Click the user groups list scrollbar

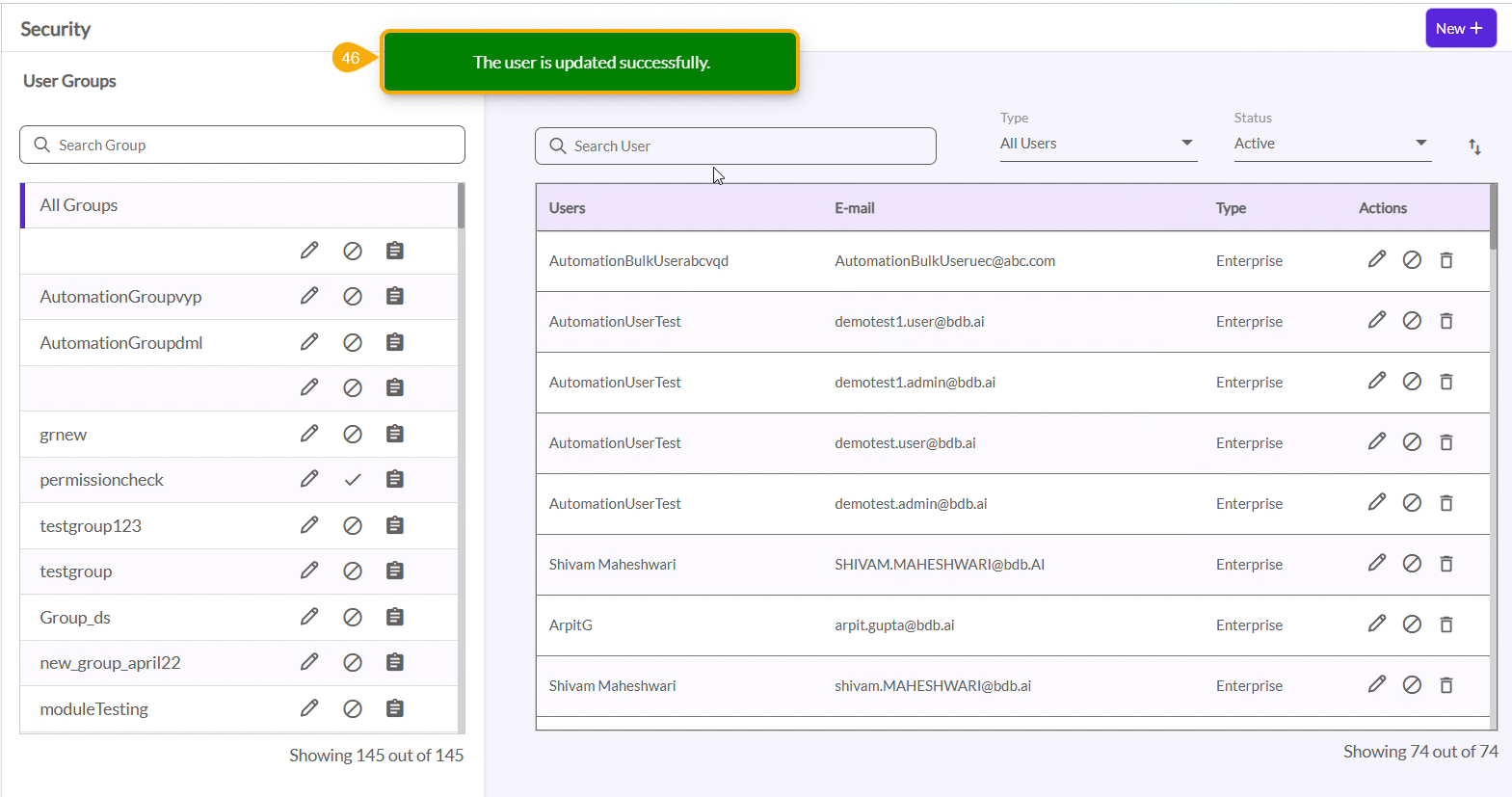click(x=461, y=206)
